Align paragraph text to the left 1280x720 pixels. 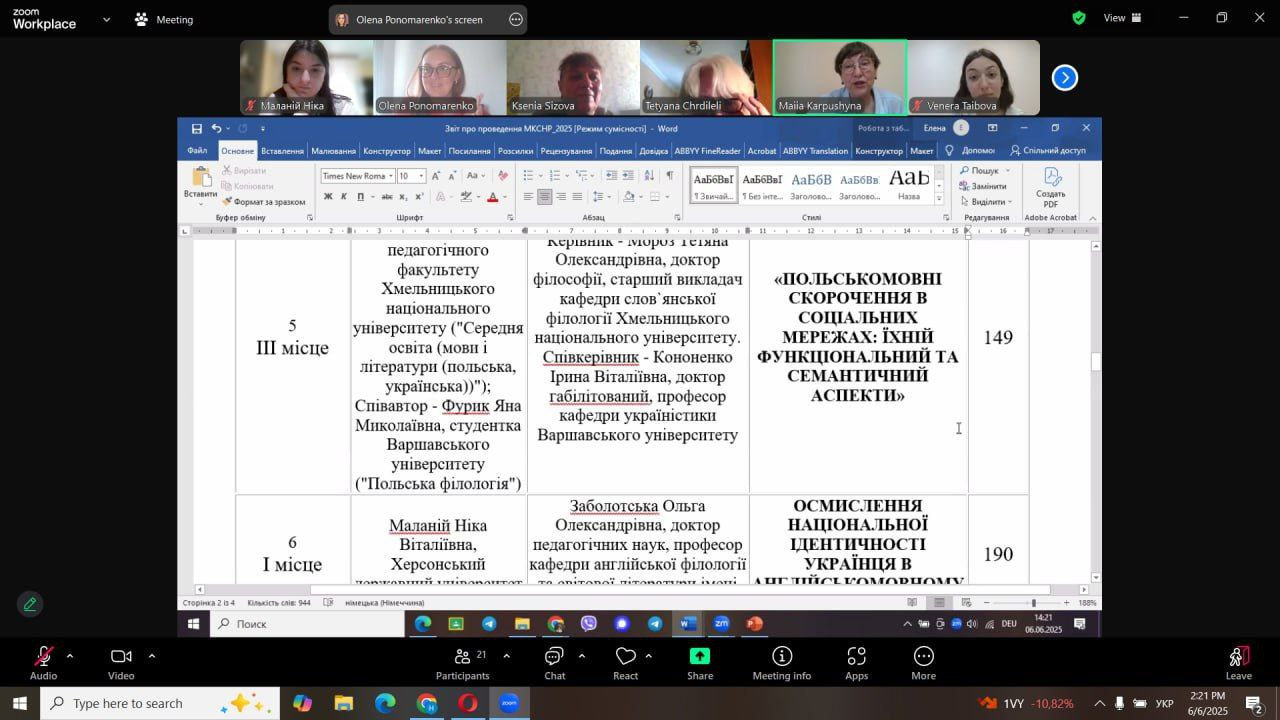pyautogui.click(x=528, y=197)
